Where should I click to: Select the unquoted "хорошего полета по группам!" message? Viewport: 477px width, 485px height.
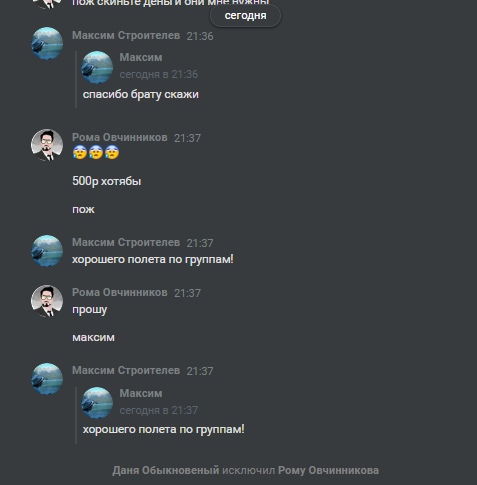point(153,259)
